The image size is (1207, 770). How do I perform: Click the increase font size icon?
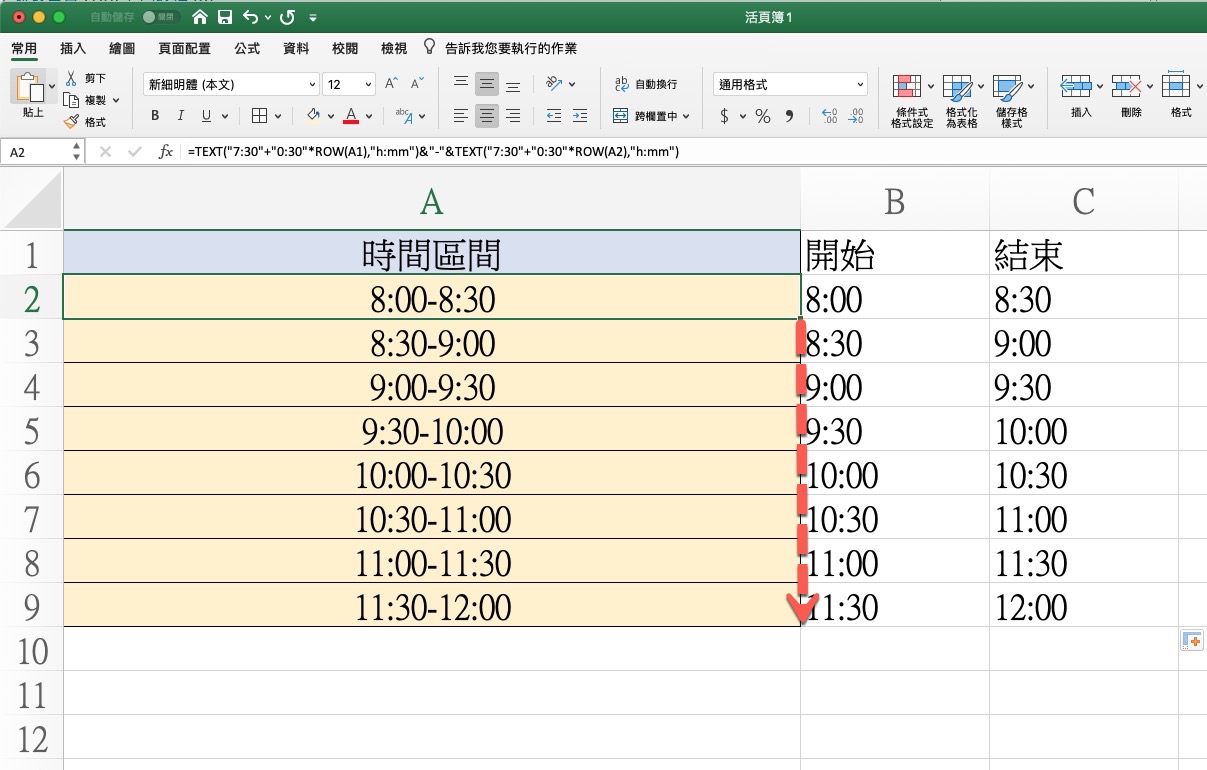[x=392, y=84]
